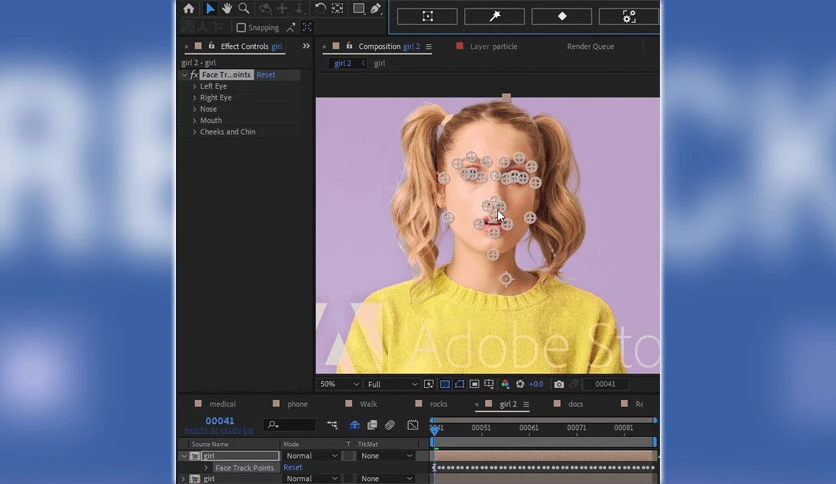Screen dimensions: 836x484
Task: Switch to the Layer particle tab
Action: coord(493,46)
